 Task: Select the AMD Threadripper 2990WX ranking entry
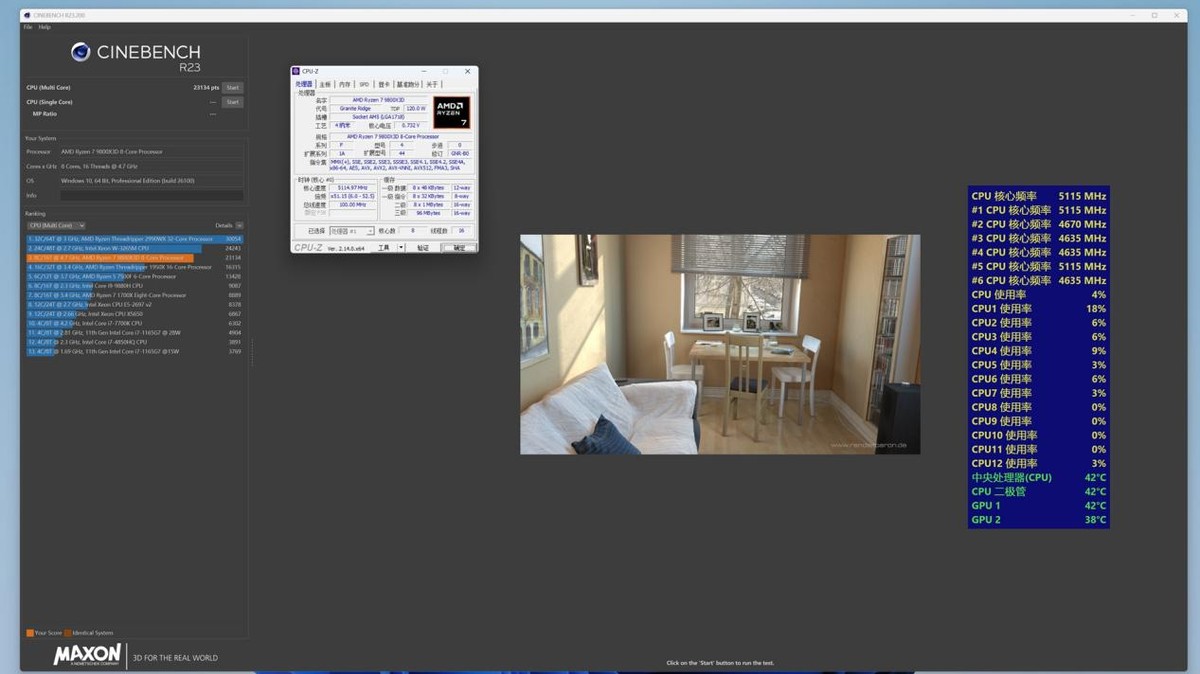pyautogui.click(x=135, y=240)
